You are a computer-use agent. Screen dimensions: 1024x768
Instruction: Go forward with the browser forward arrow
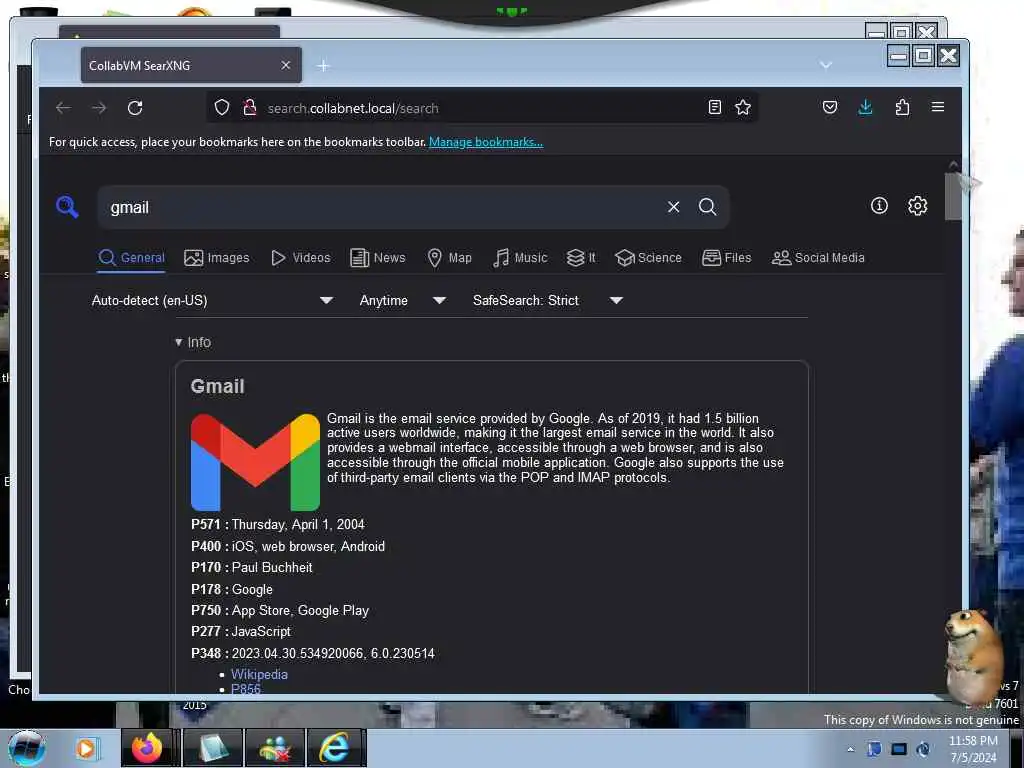[99, 108]
